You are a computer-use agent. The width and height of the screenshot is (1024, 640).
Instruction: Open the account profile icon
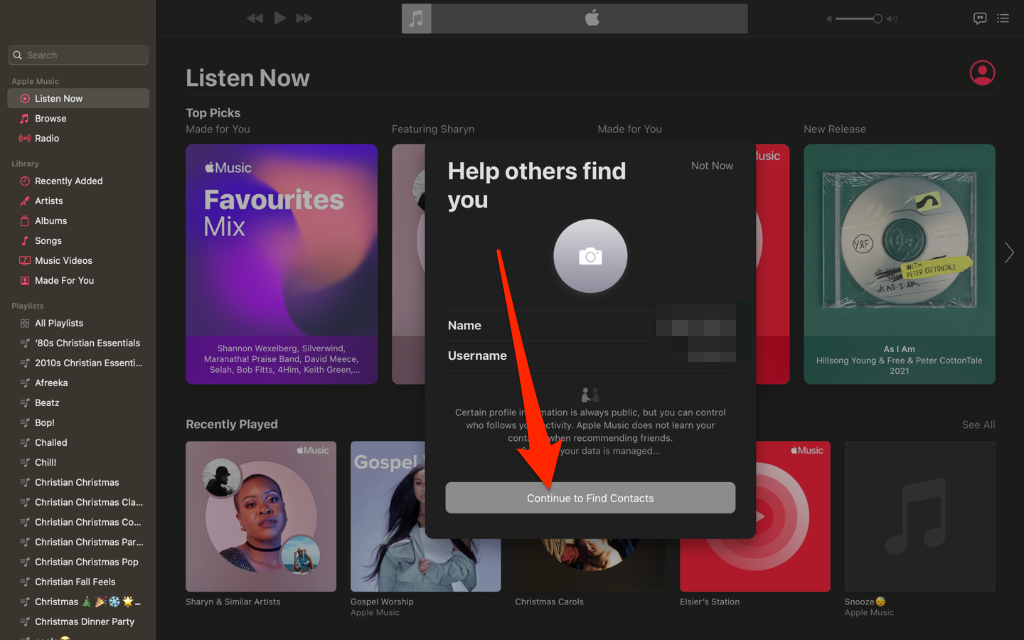coord(982,73)
